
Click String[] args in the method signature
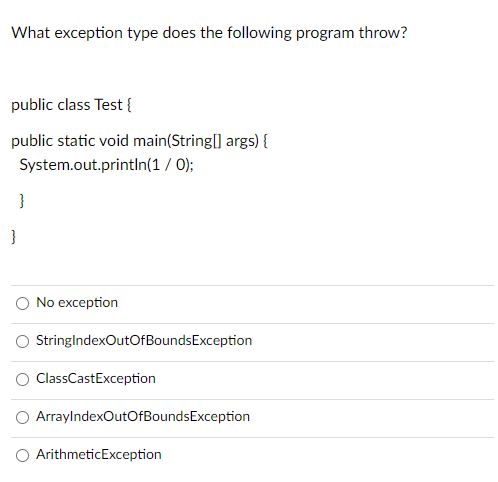[215, 141]
